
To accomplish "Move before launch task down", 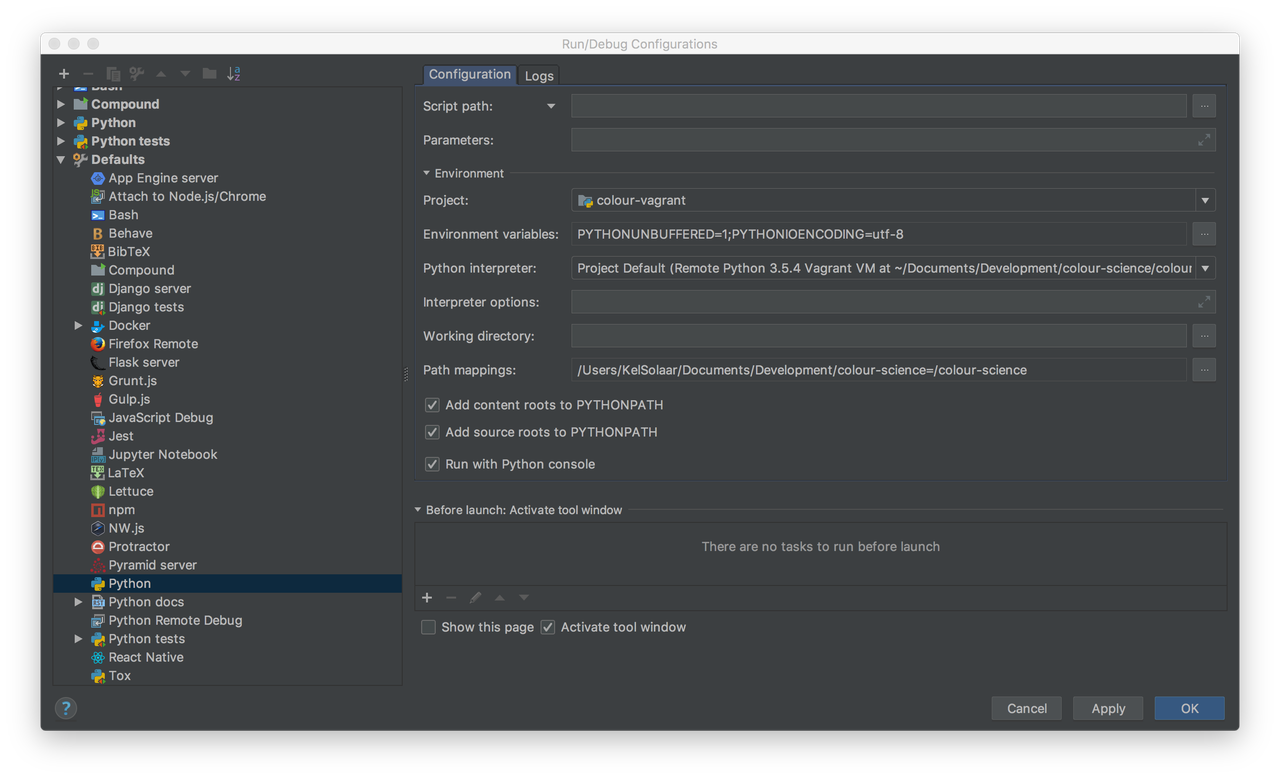I will [523, 597].
